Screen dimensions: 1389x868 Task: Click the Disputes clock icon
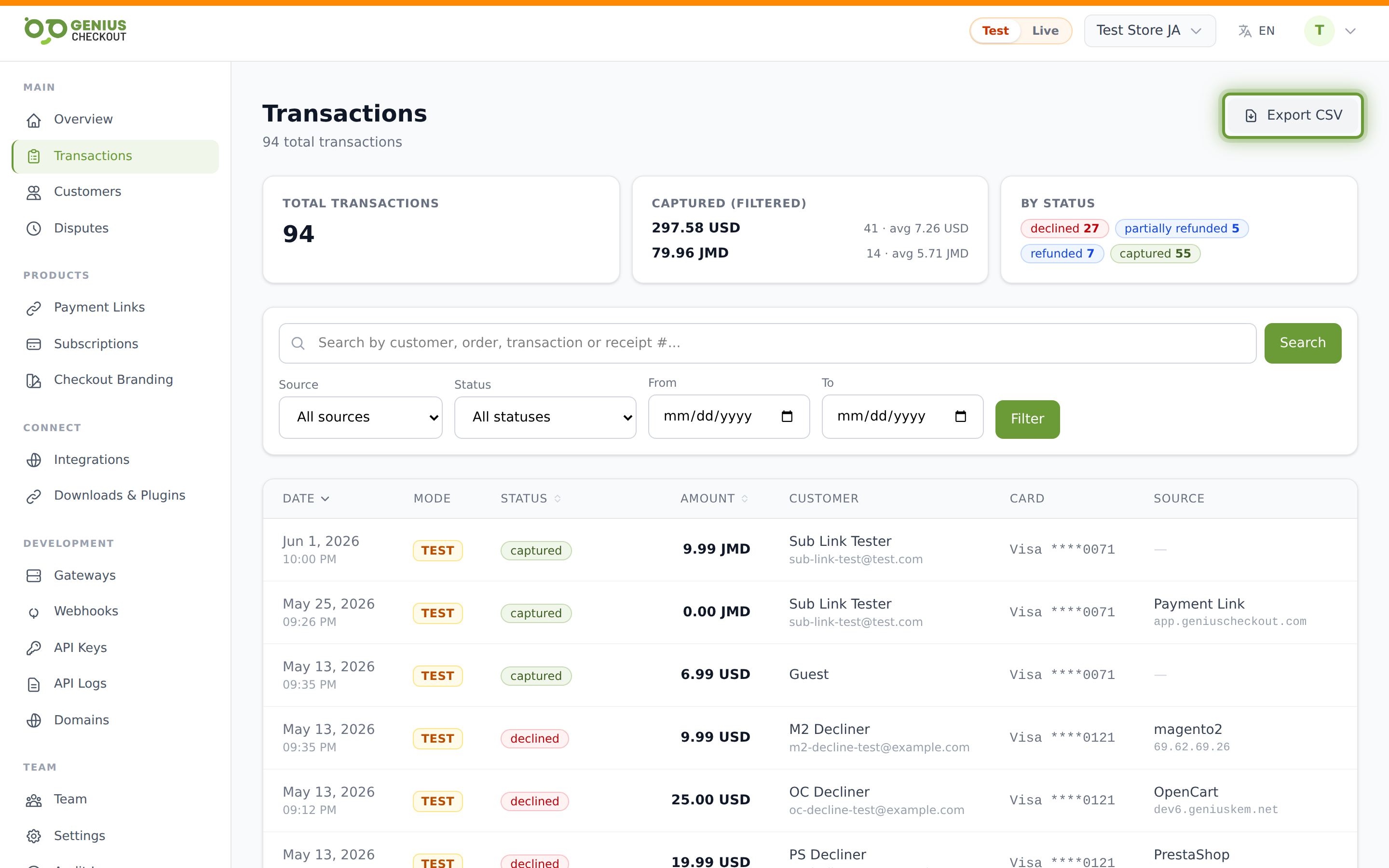point(34,229)
